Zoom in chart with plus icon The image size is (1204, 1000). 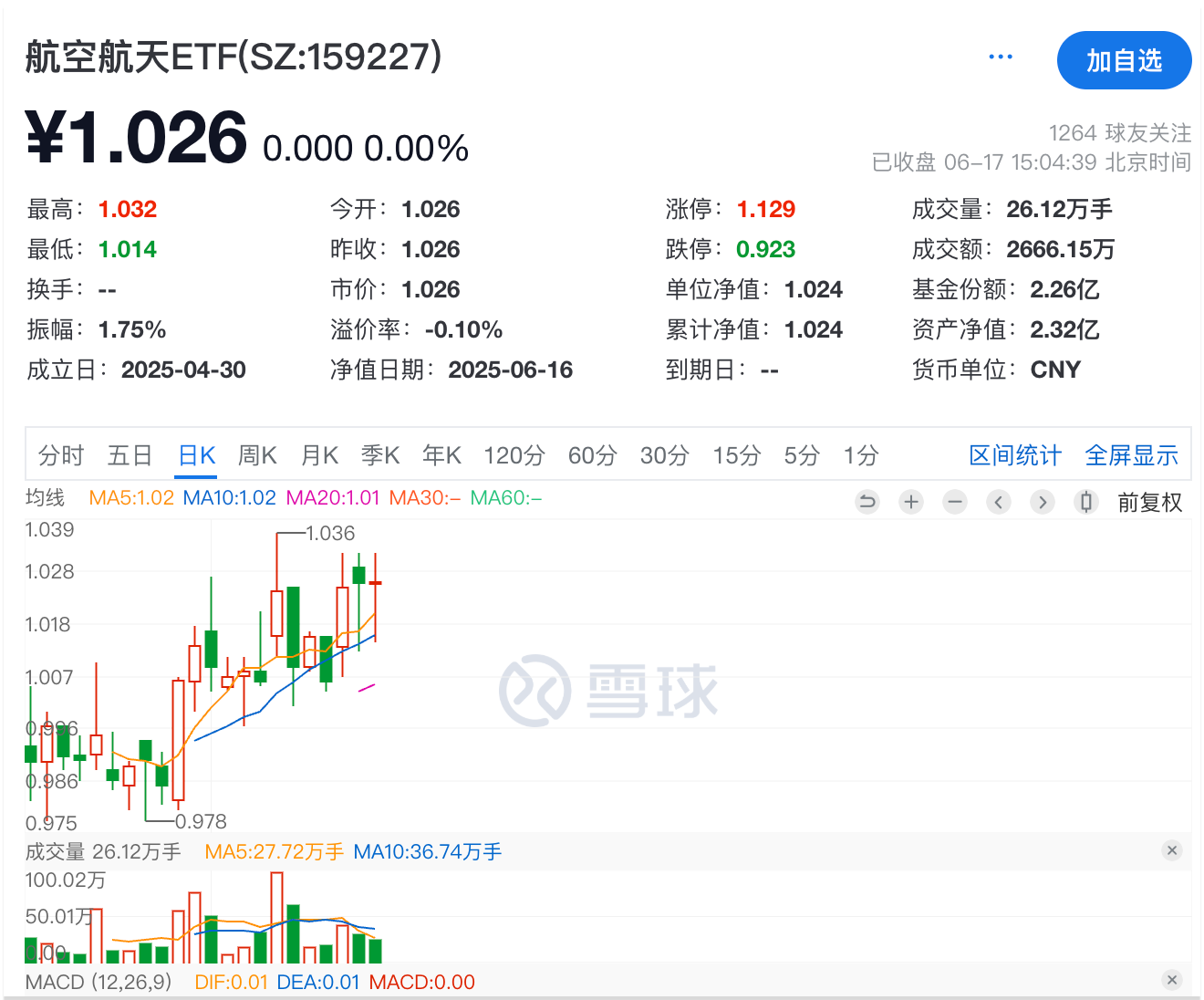(x=911, y=502)
